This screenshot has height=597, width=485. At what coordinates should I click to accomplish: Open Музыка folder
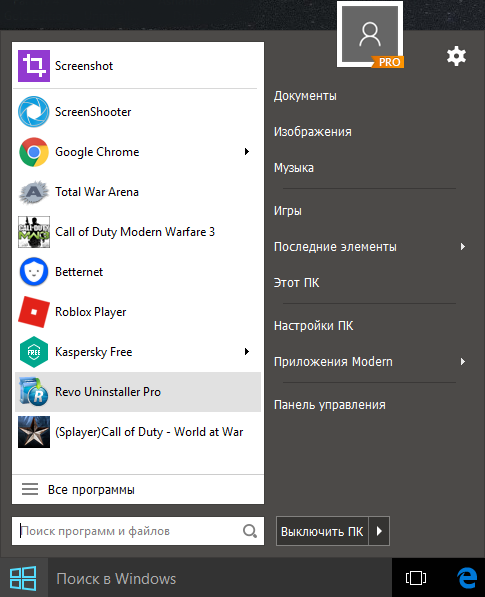(294, 168)
